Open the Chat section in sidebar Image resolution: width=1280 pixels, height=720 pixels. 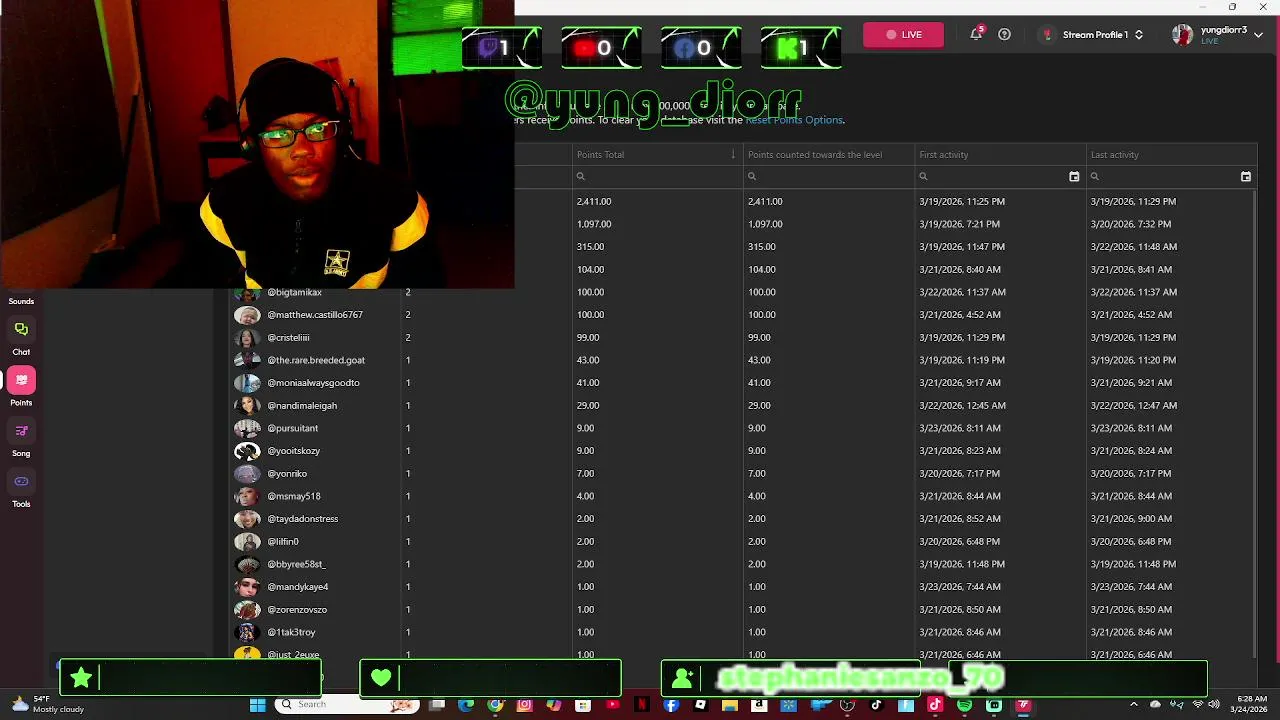pyautogui.click(x=21, y=337)
